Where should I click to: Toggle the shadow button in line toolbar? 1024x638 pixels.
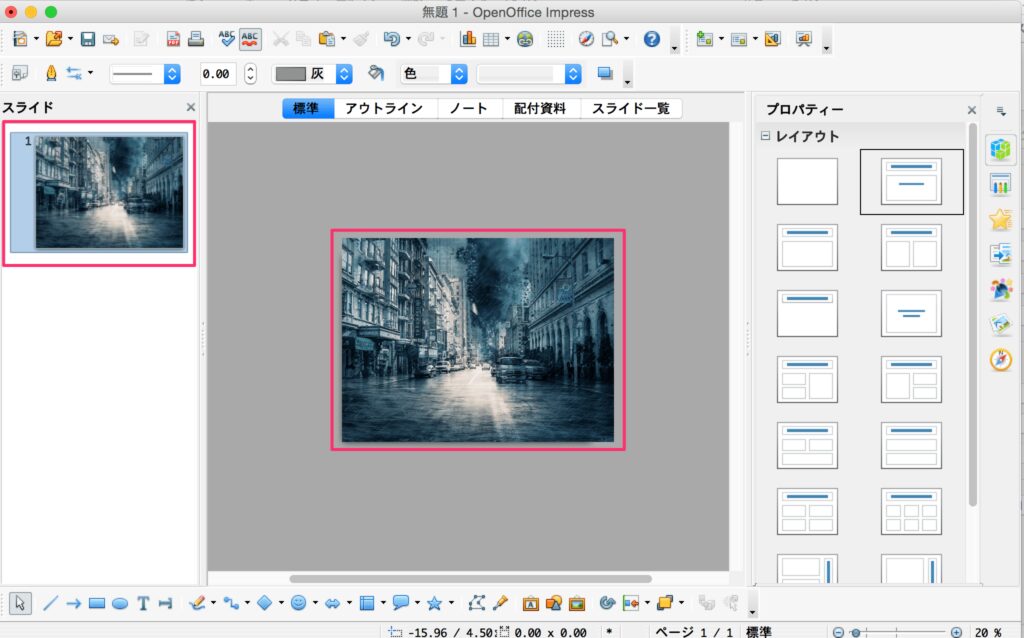coord(604,73)
